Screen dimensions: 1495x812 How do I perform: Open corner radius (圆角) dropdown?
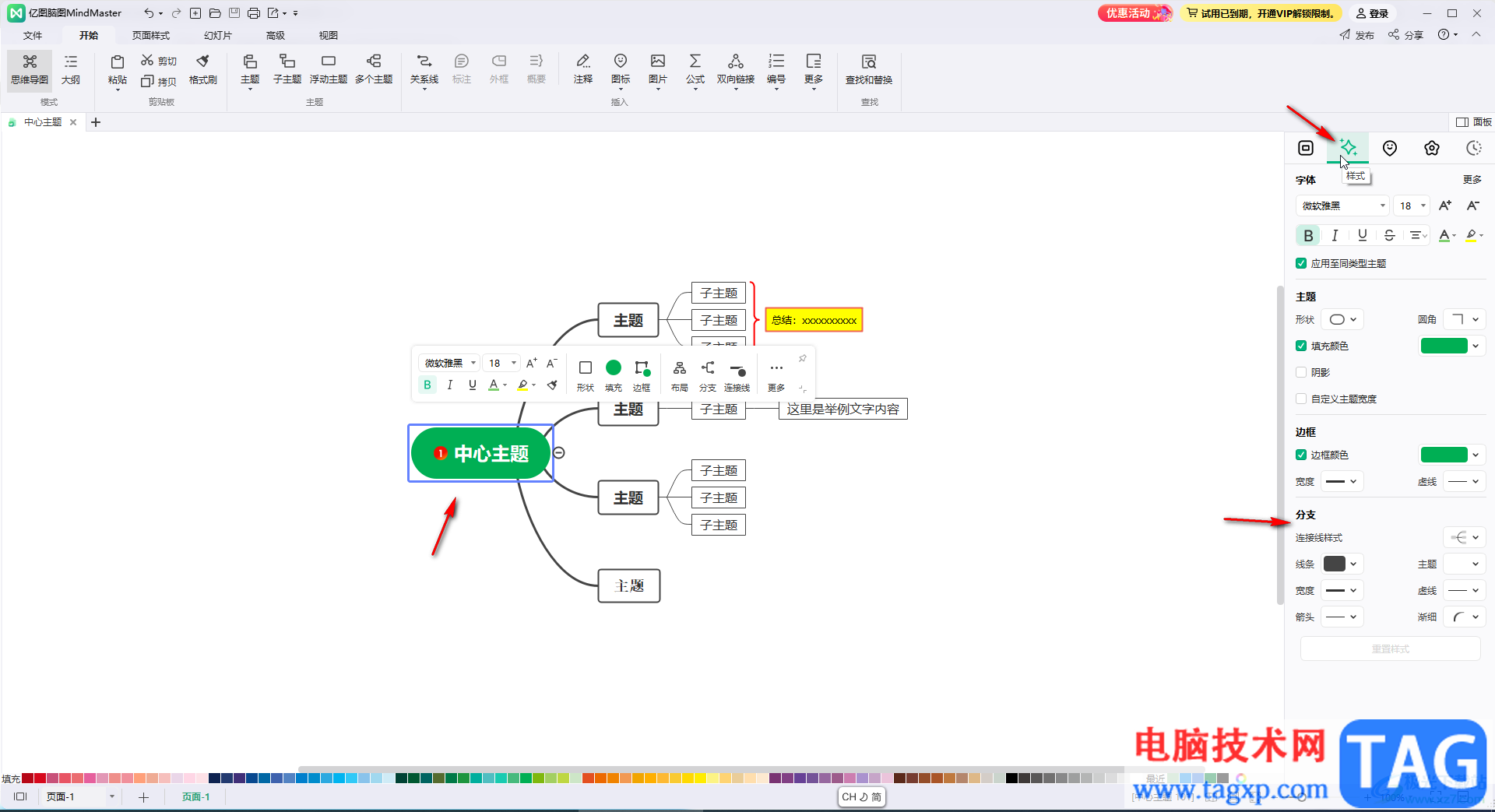click(1465, 319)
